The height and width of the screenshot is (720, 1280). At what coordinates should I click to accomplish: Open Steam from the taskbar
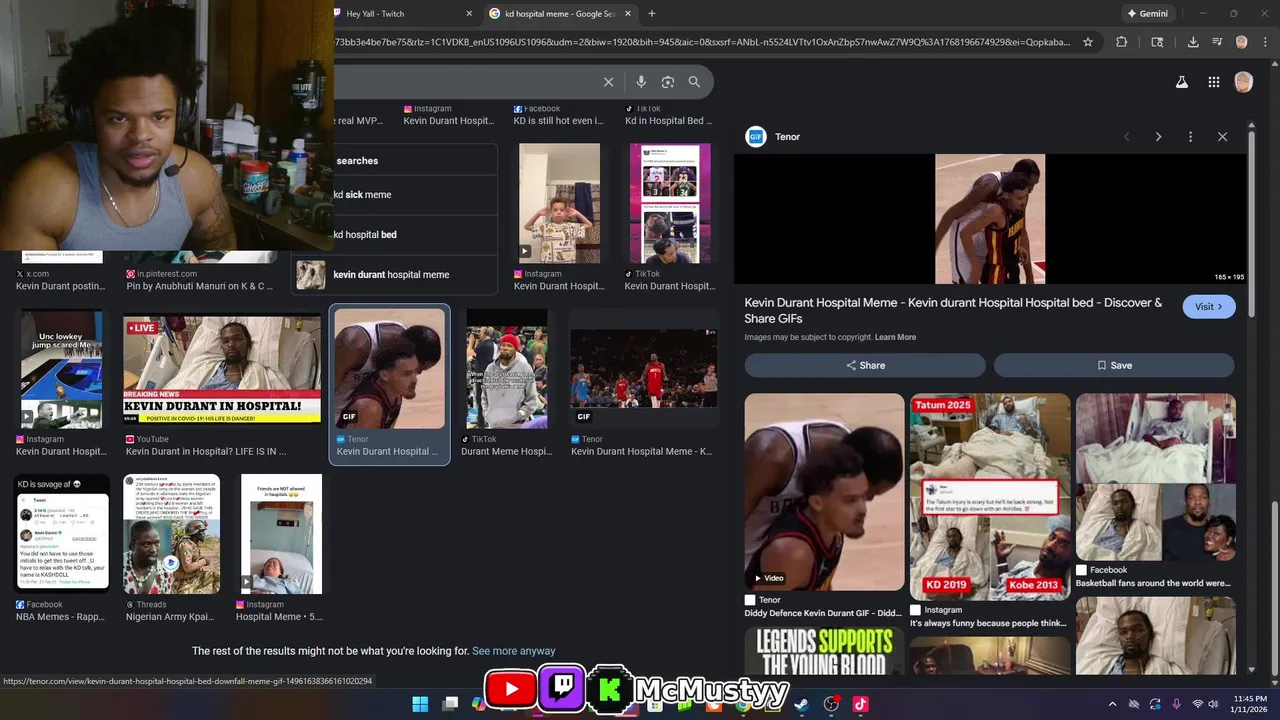click(801, 704)
